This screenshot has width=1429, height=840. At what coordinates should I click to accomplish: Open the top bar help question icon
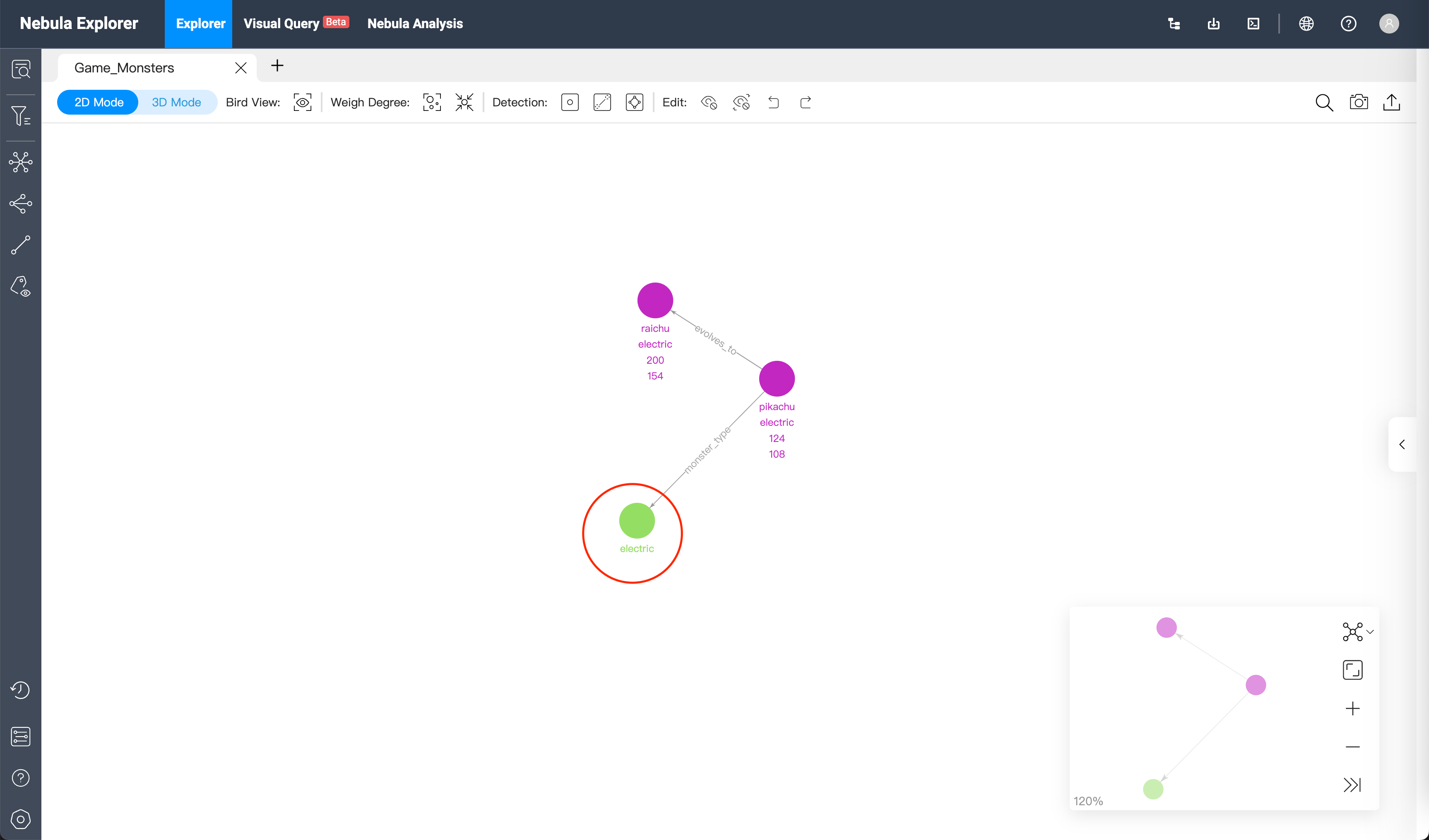click(1348, 23)
